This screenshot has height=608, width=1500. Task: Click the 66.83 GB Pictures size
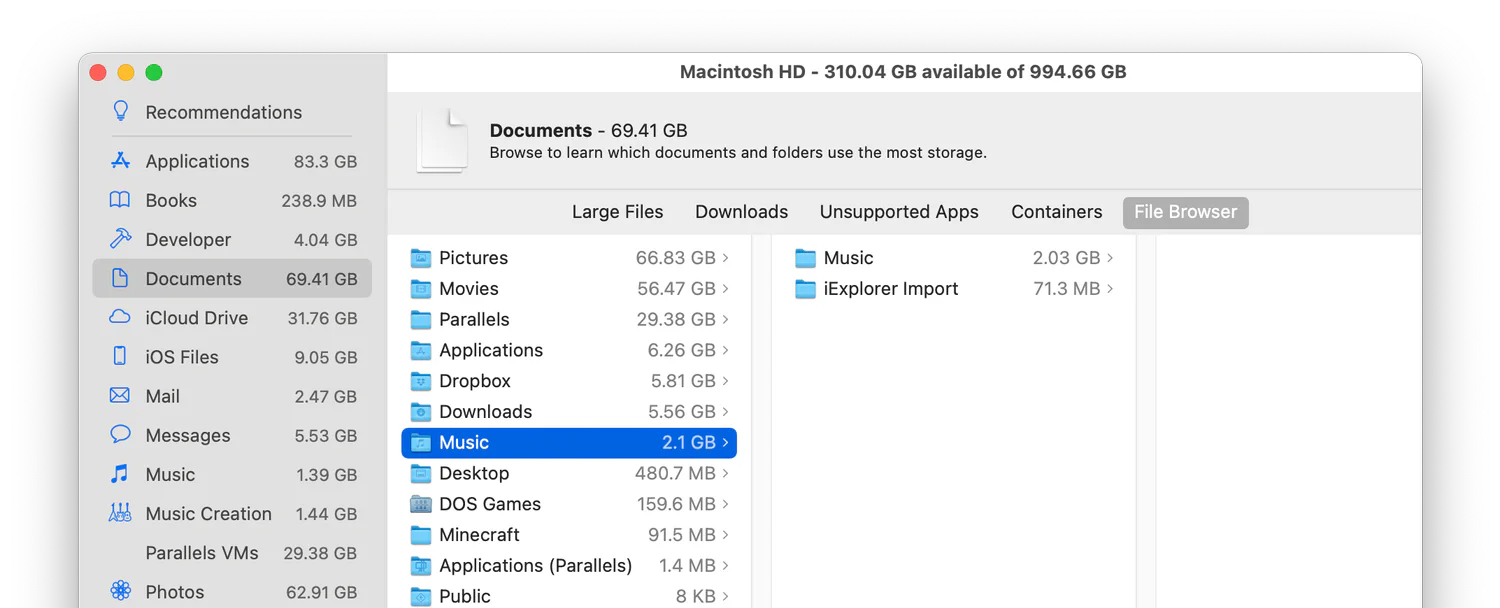click(675, 258)
